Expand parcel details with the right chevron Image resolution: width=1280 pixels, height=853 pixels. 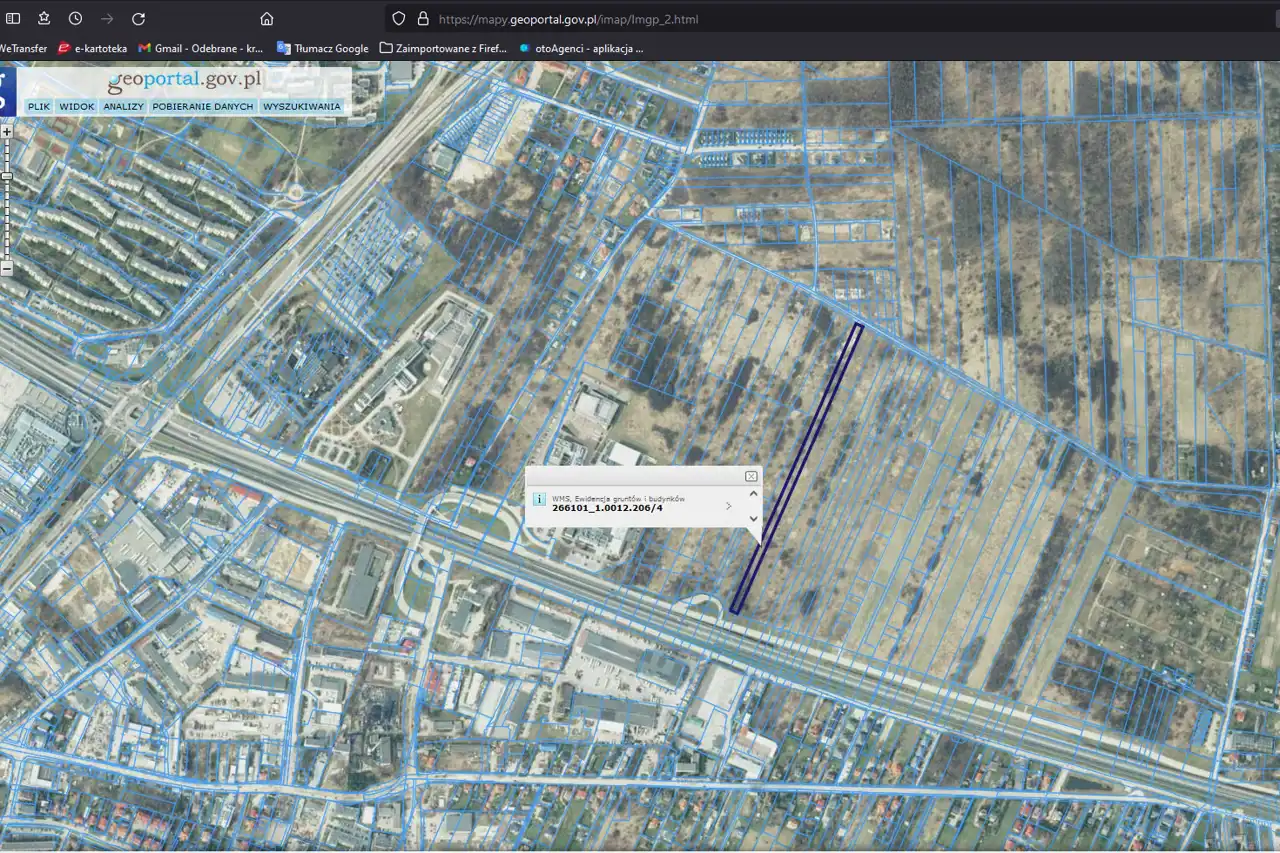coord(728,506)
